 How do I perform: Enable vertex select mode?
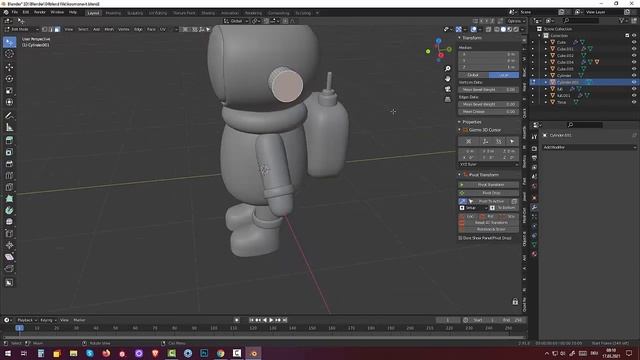point(44,29)
